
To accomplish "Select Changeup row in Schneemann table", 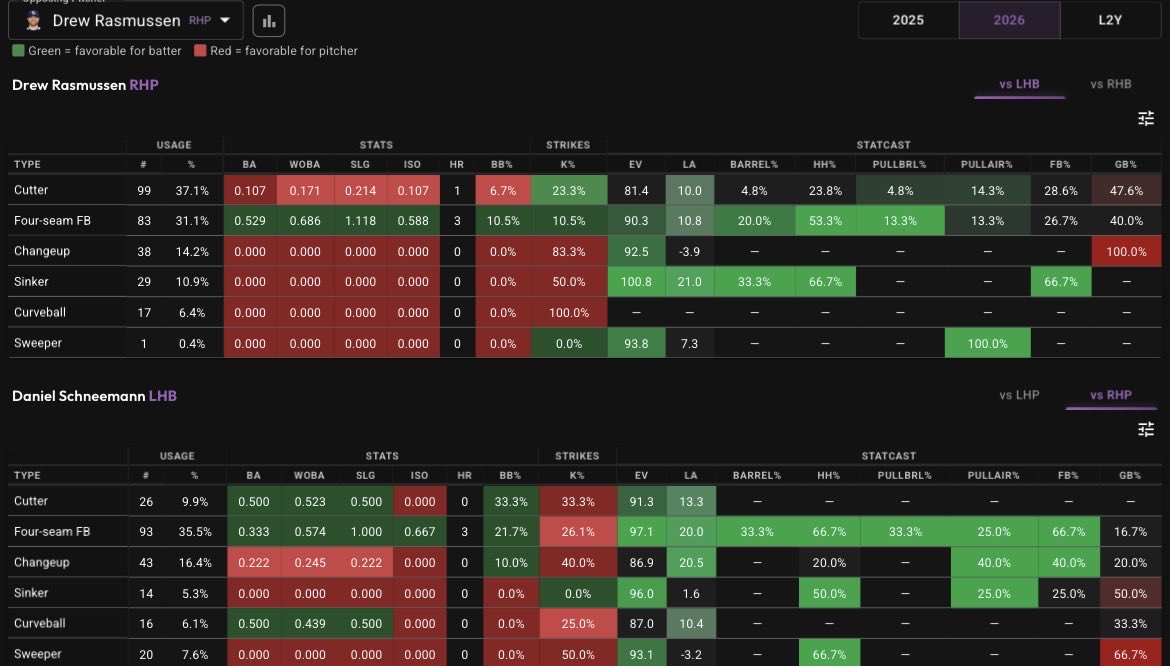I will click(585, 562).
